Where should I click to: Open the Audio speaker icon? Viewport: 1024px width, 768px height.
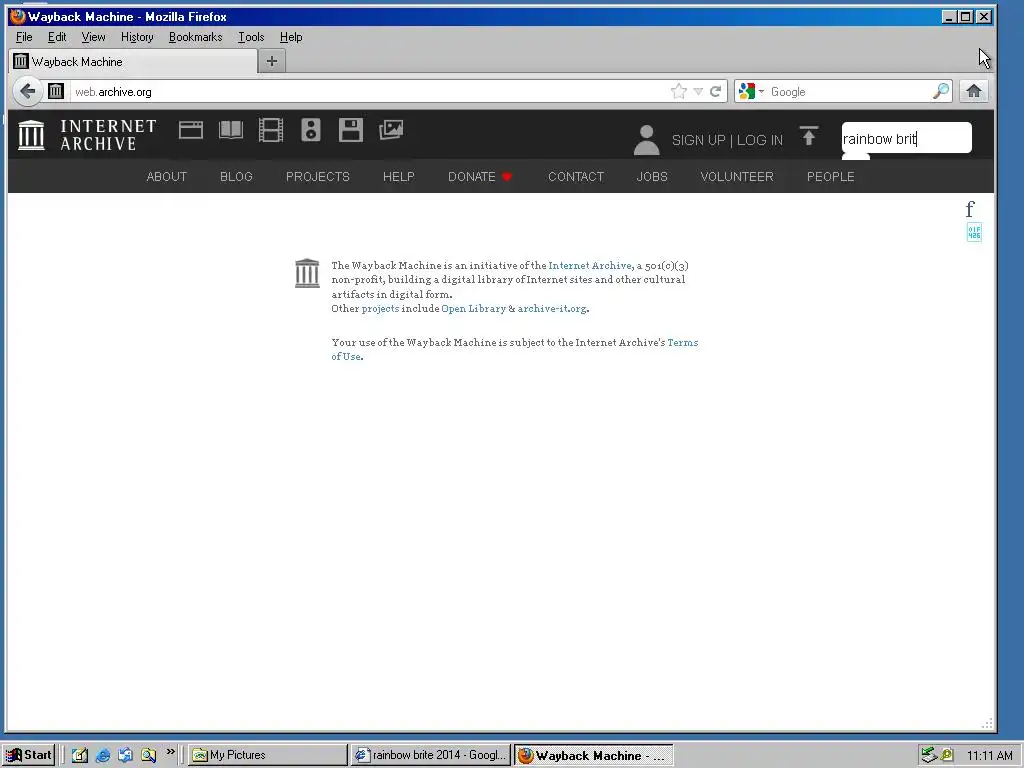[311, 130]
